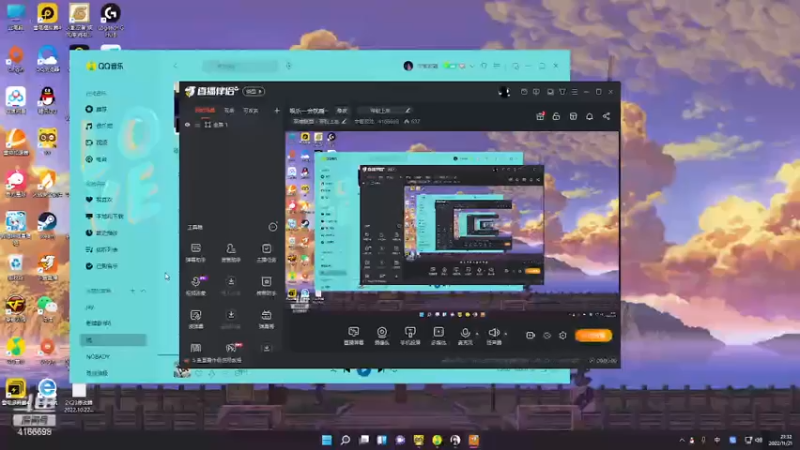This screenshot has width=800, height=450.
Task: Click the button beside the stream title
Action: coord(342,111)
